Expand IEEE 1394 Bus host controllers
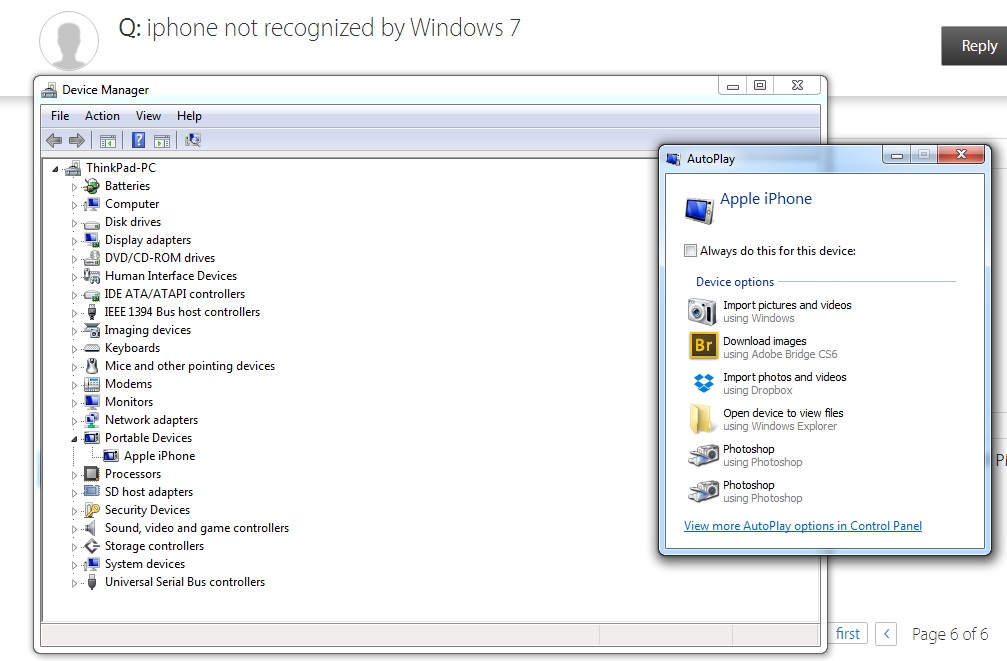This screenshot has width=1007, height=661. click(74, 313)
